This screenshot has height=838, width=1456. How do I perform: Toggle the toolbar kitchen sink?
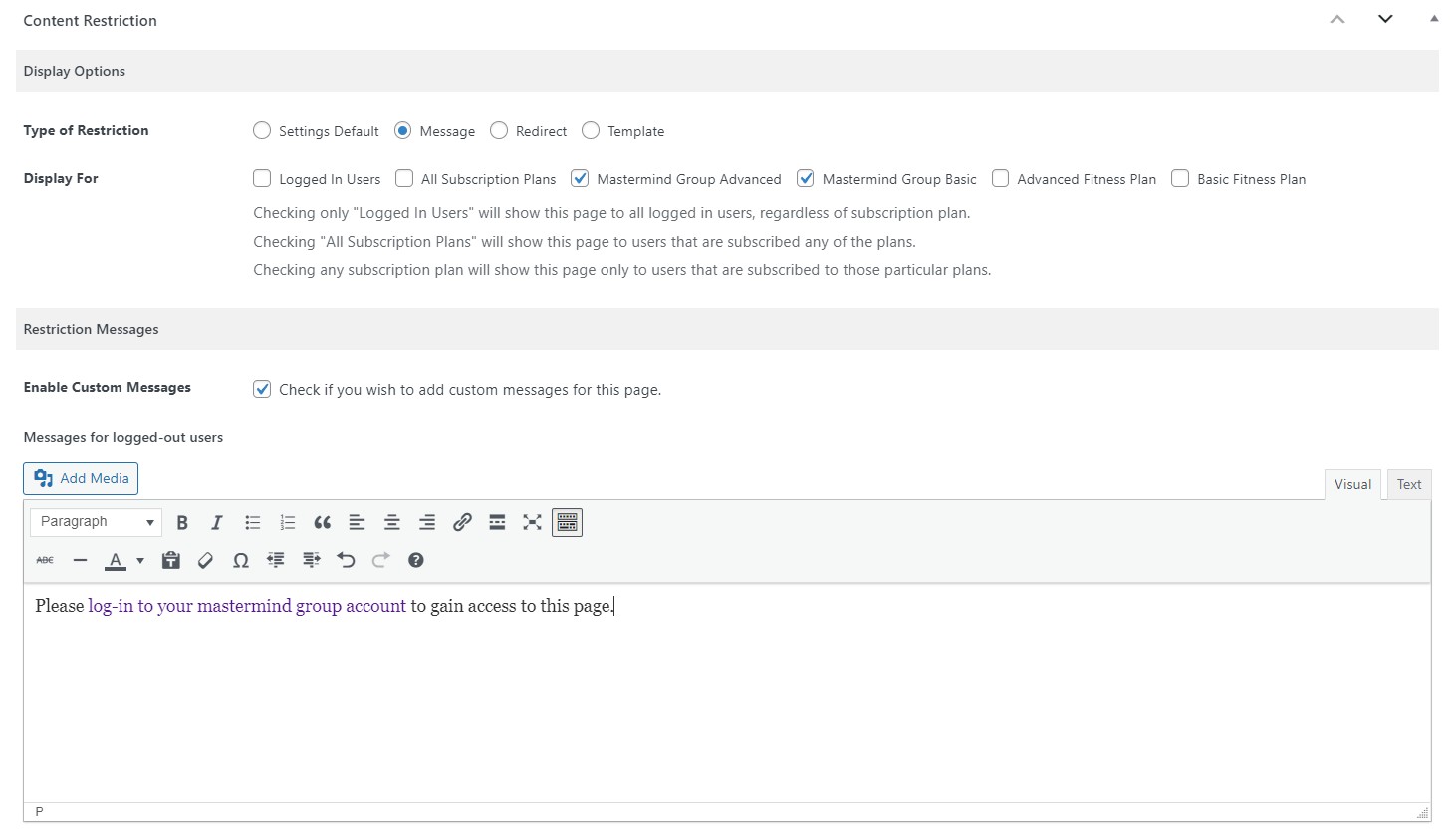pyautogui.click(x=568, y=522)
